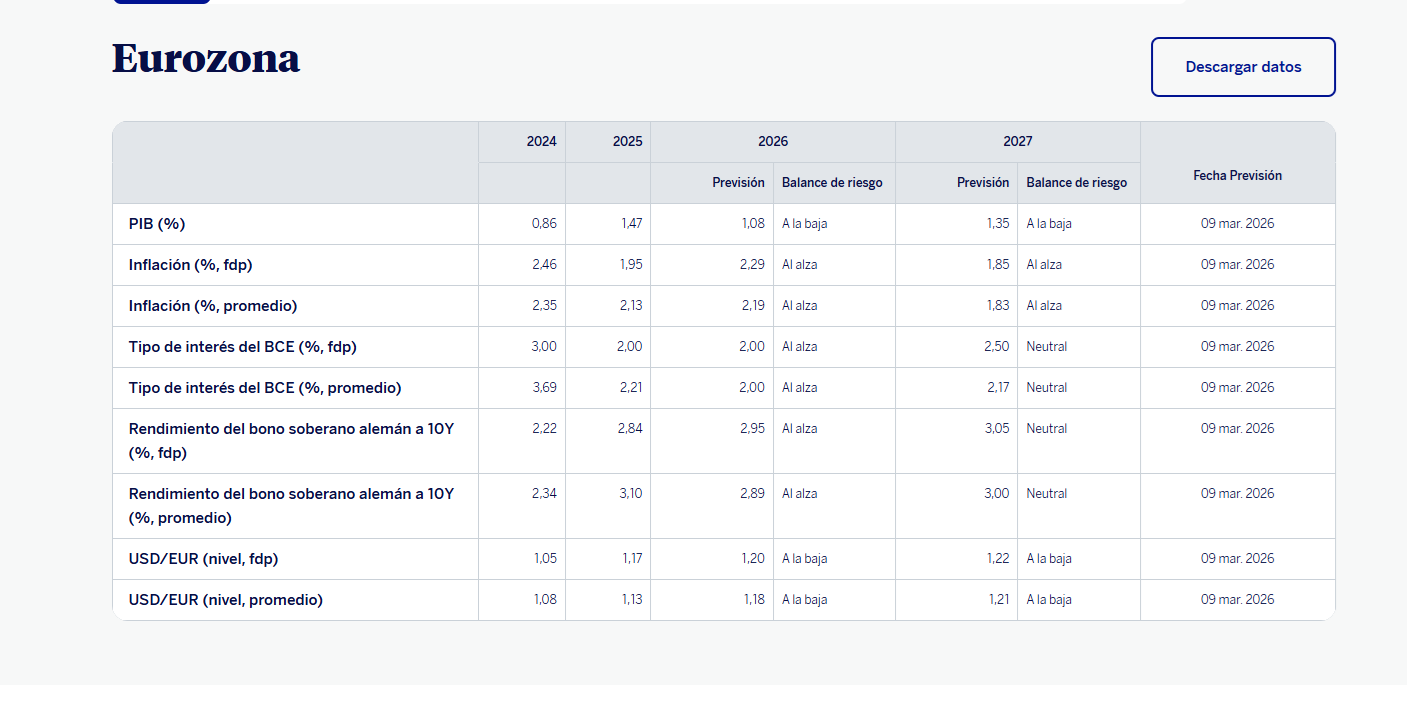The image size is (1407, 712).
Task: Click the USD/EUR (nivel, promedio) row label
Action: (x=226, y=600)
